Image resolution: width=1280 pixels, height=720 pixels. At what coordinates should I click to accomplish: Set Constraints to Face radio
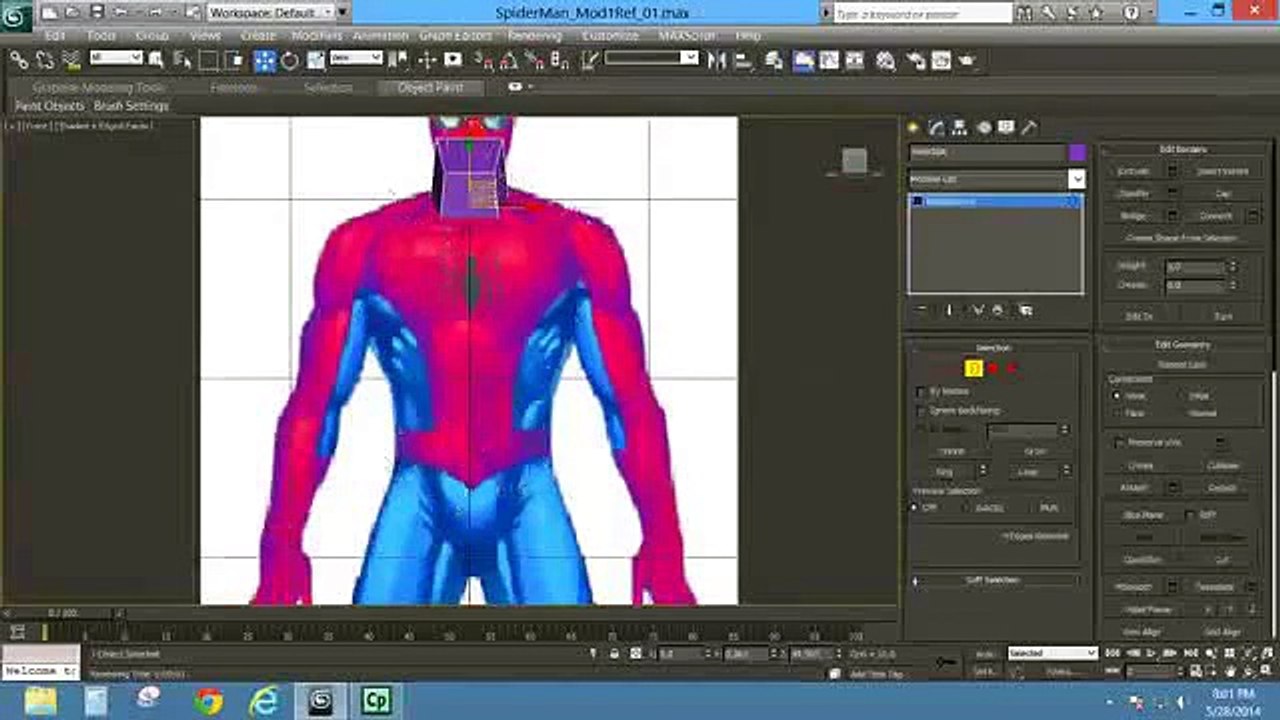tap(1116, 412)
